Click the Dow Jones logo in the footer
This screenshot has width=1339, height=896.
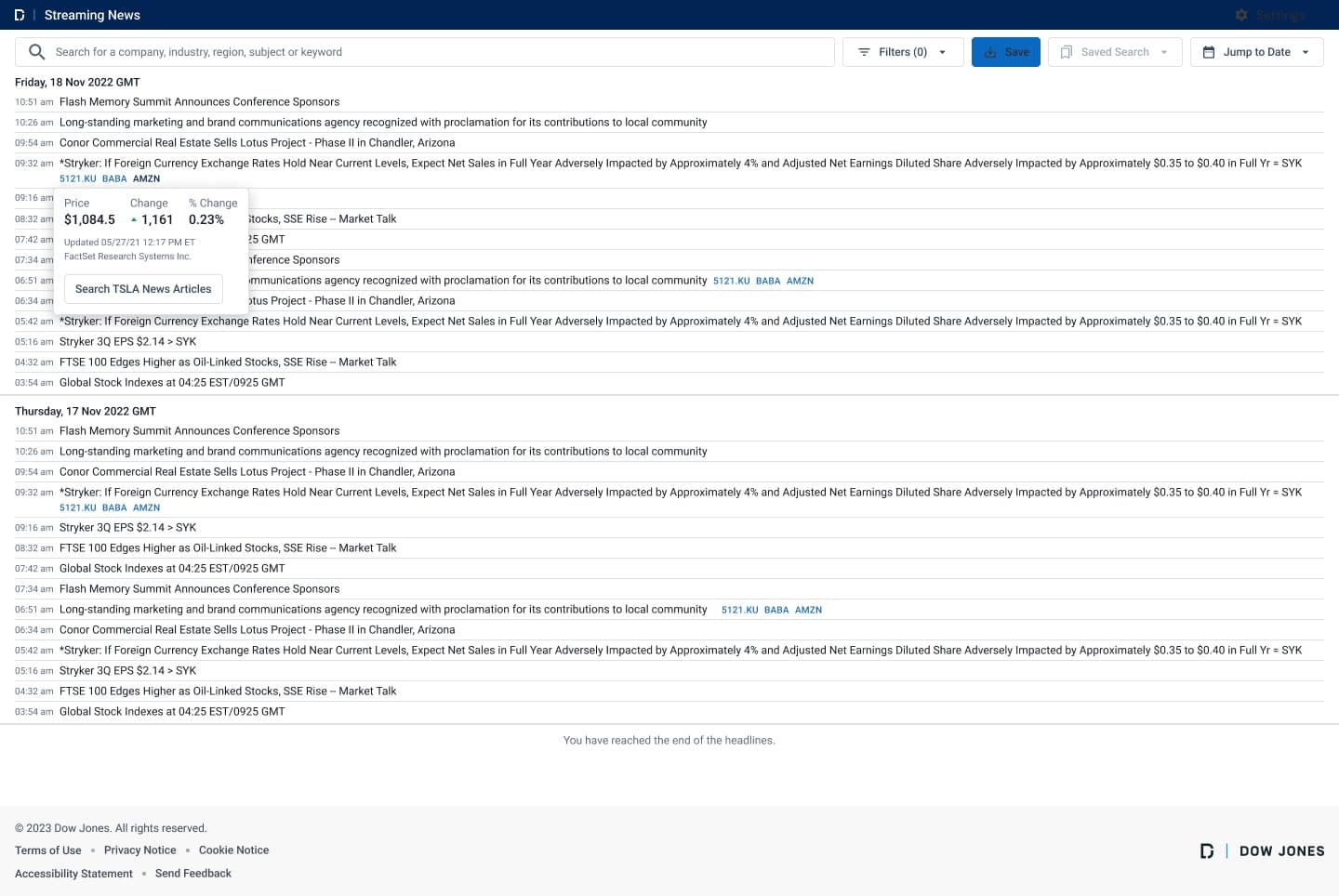1262,850
